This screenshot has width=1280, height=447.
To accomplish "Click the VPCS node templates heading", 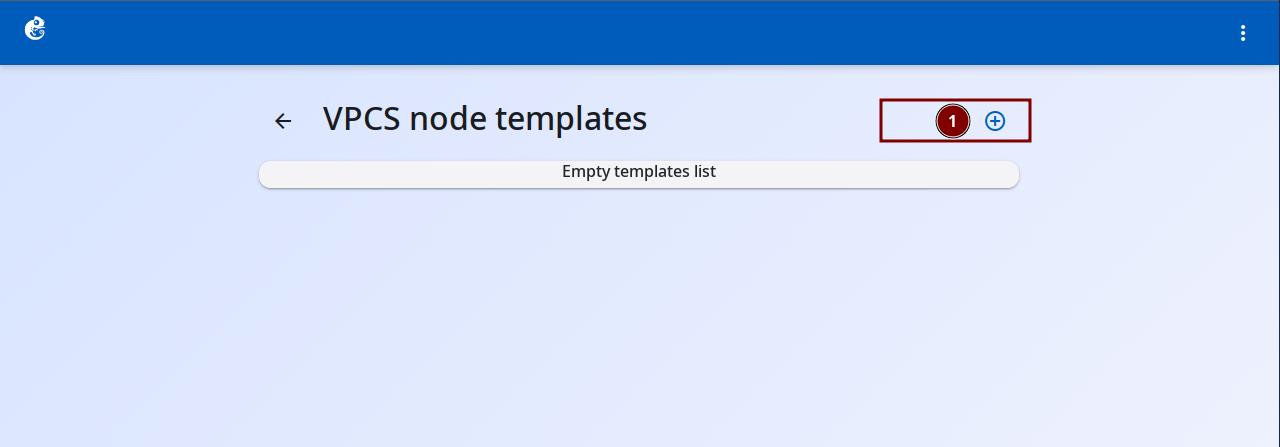I will [x=485, y=118].
